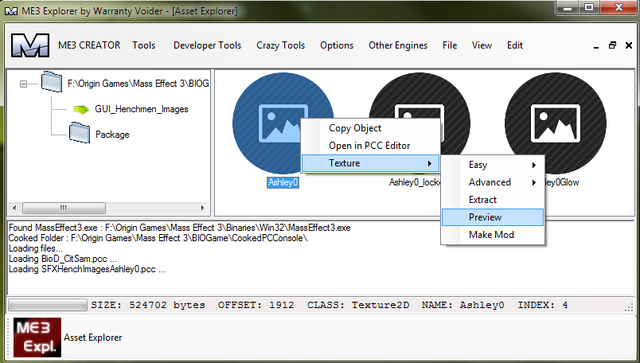Click the CLASS: Texture2D status text

[358, 305]
